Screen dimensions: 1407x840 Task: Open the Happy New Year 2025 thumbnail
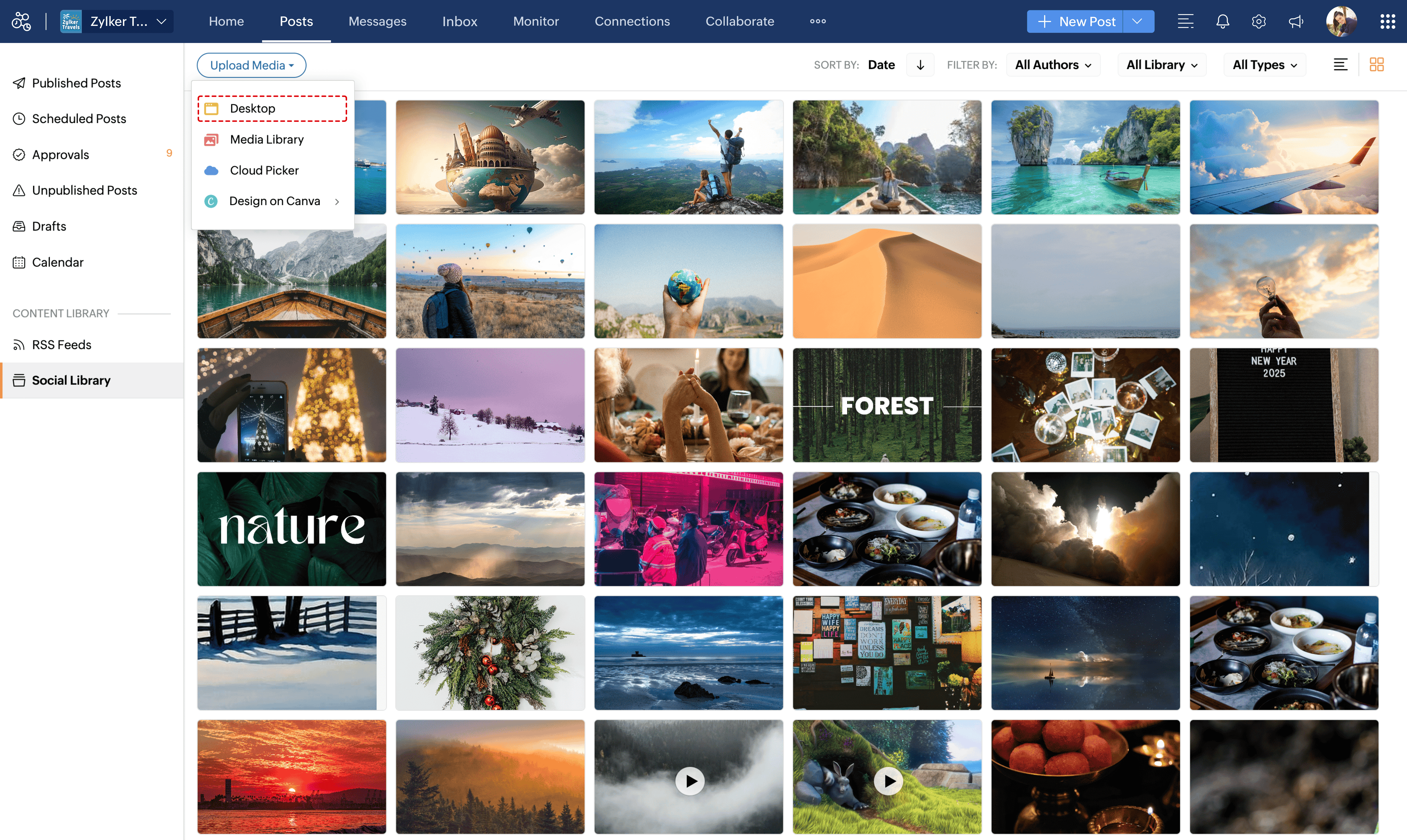coord(1284,405)
